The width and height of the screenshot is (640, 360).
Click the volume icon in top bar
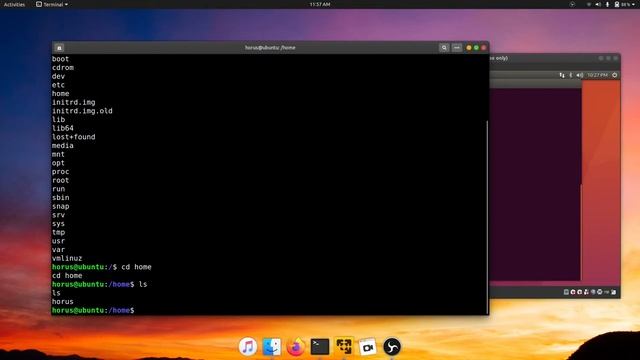click(598, 4)
